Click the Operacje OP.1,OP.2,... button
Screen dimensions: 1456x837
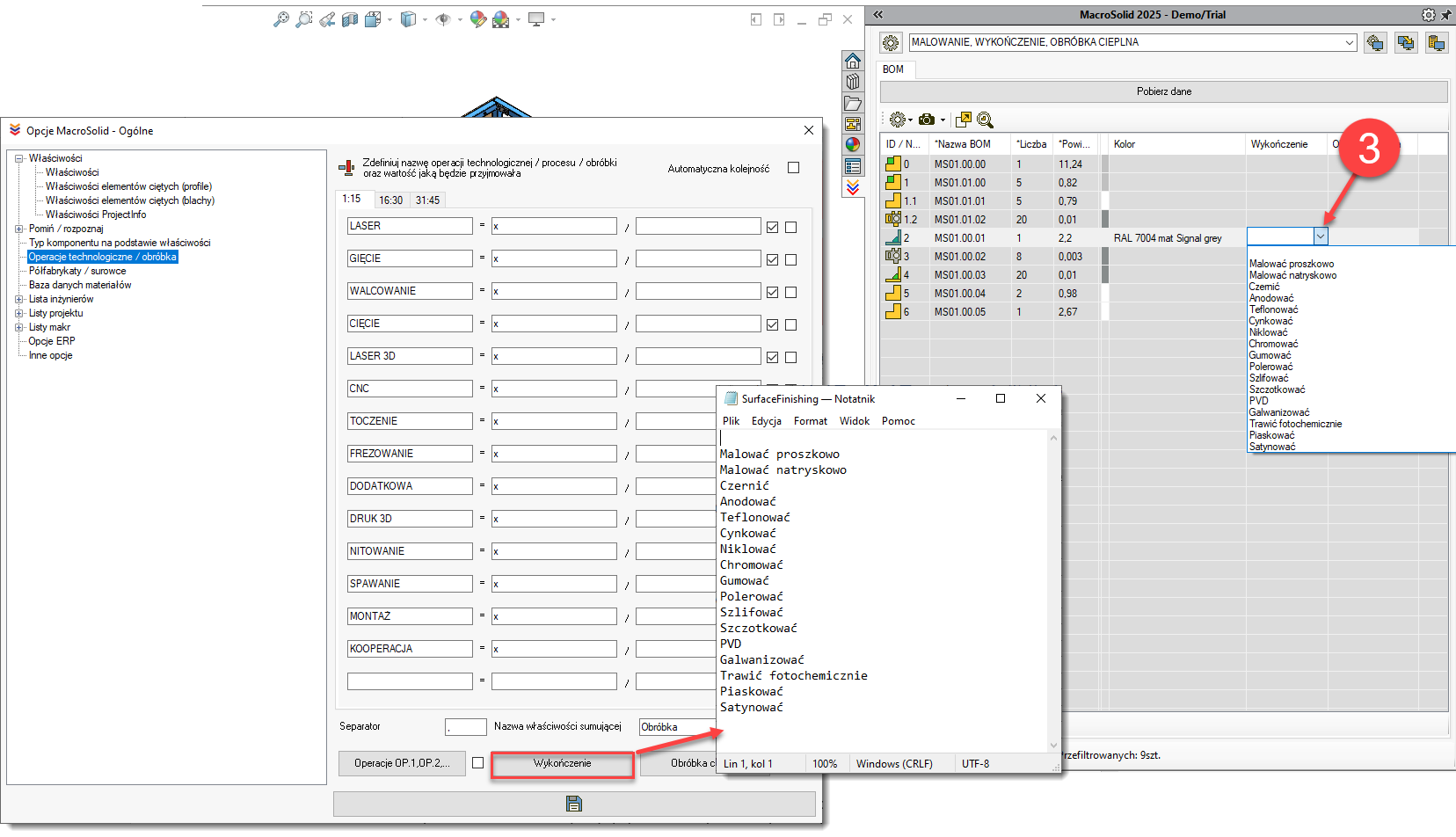point(402,763)
